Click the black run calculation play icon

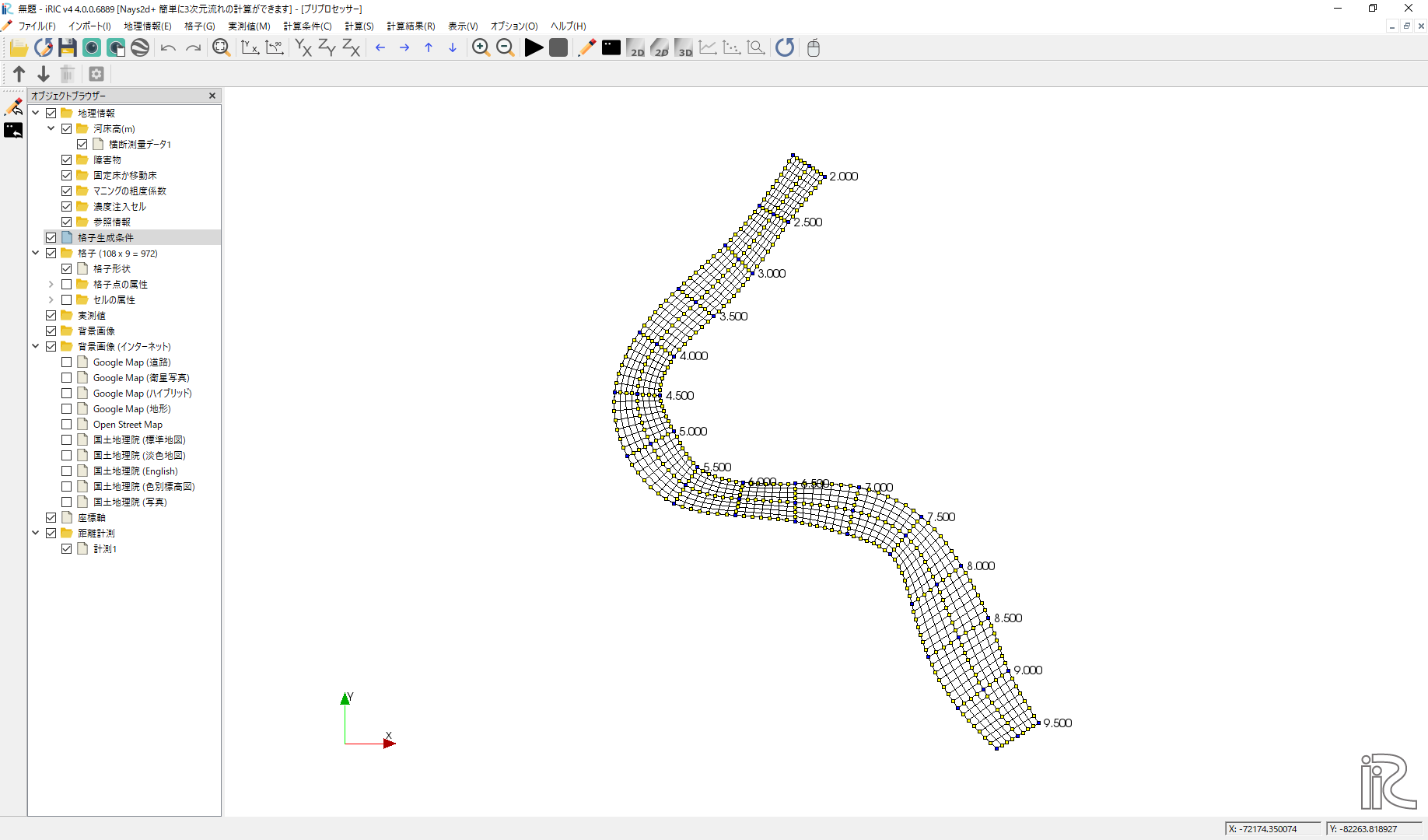pos(534,48)
